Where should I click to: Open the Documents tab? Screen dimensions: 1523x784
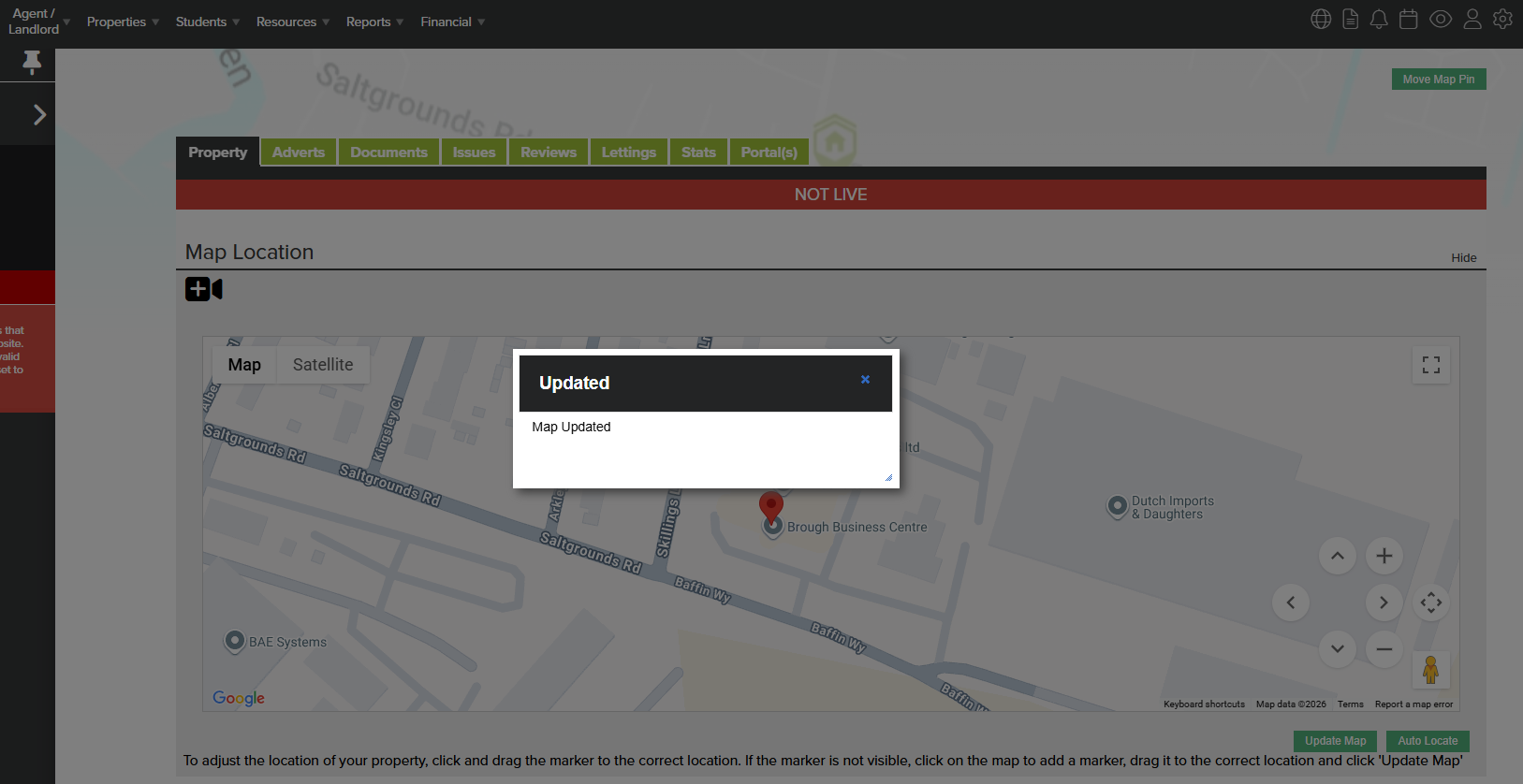click(x=388, y=152)
